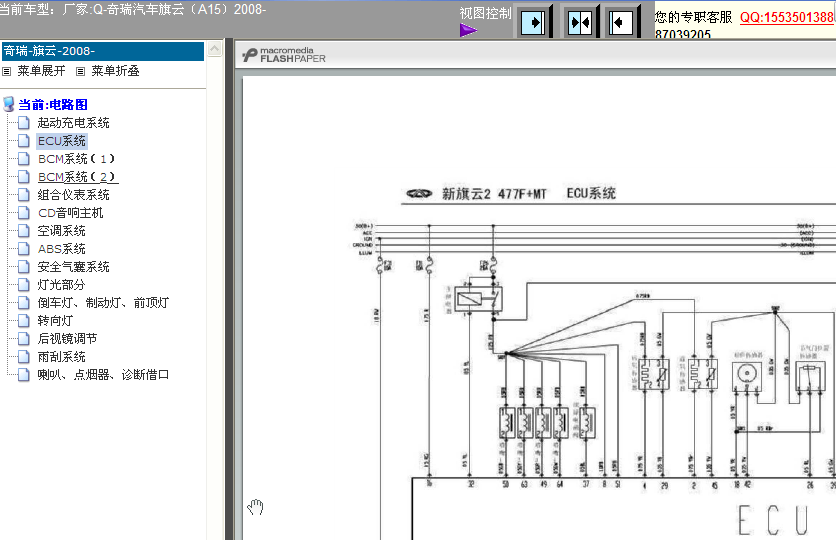Select the 当前:电路图 root node
The image size is (836, 540).
tap(53, 104)
